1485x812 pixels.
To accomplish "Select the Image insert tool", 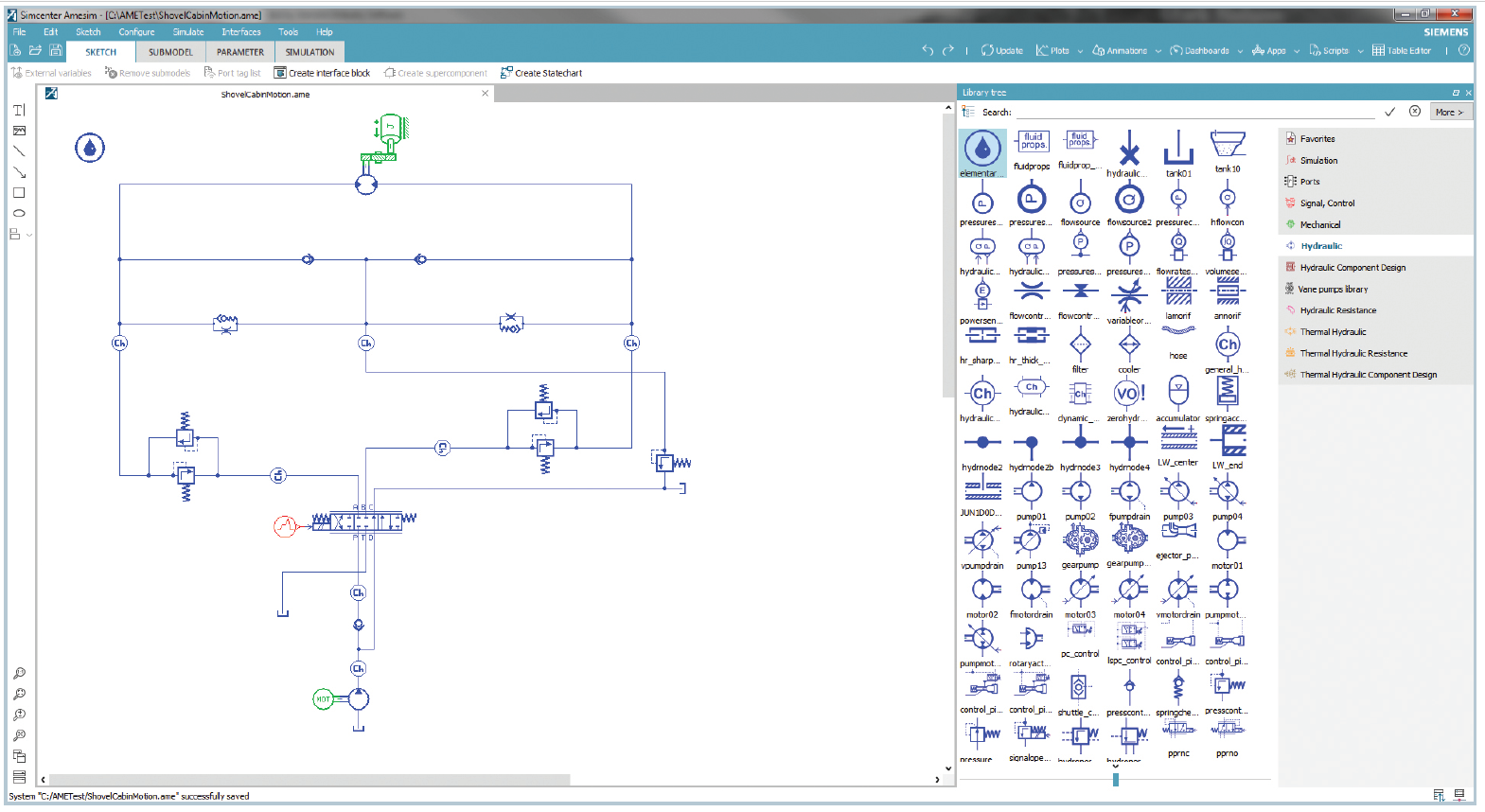I will 19,131.
